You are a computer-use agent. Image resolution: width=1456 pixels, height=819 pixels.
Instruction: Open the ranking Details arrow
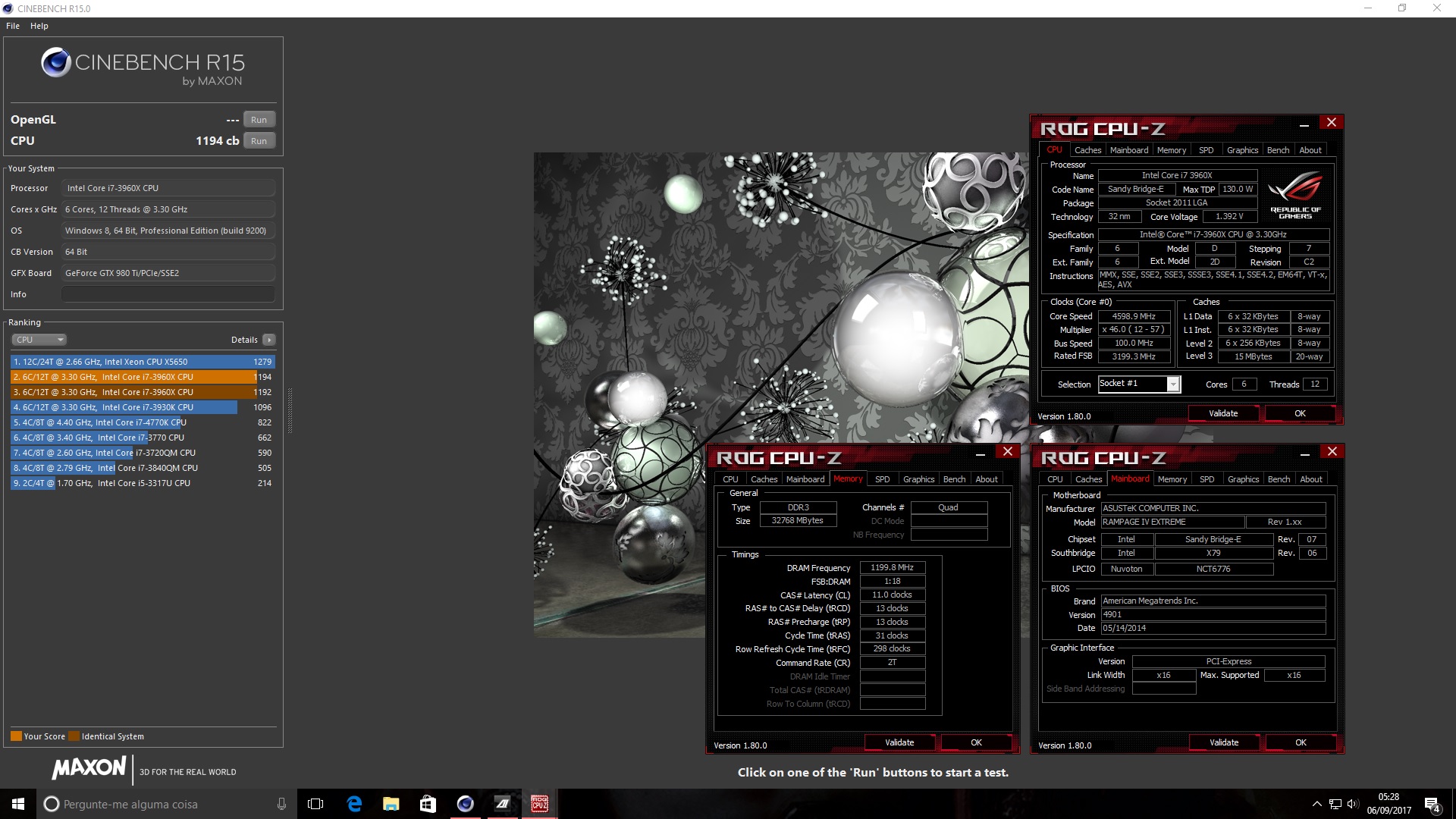[269, 340]
